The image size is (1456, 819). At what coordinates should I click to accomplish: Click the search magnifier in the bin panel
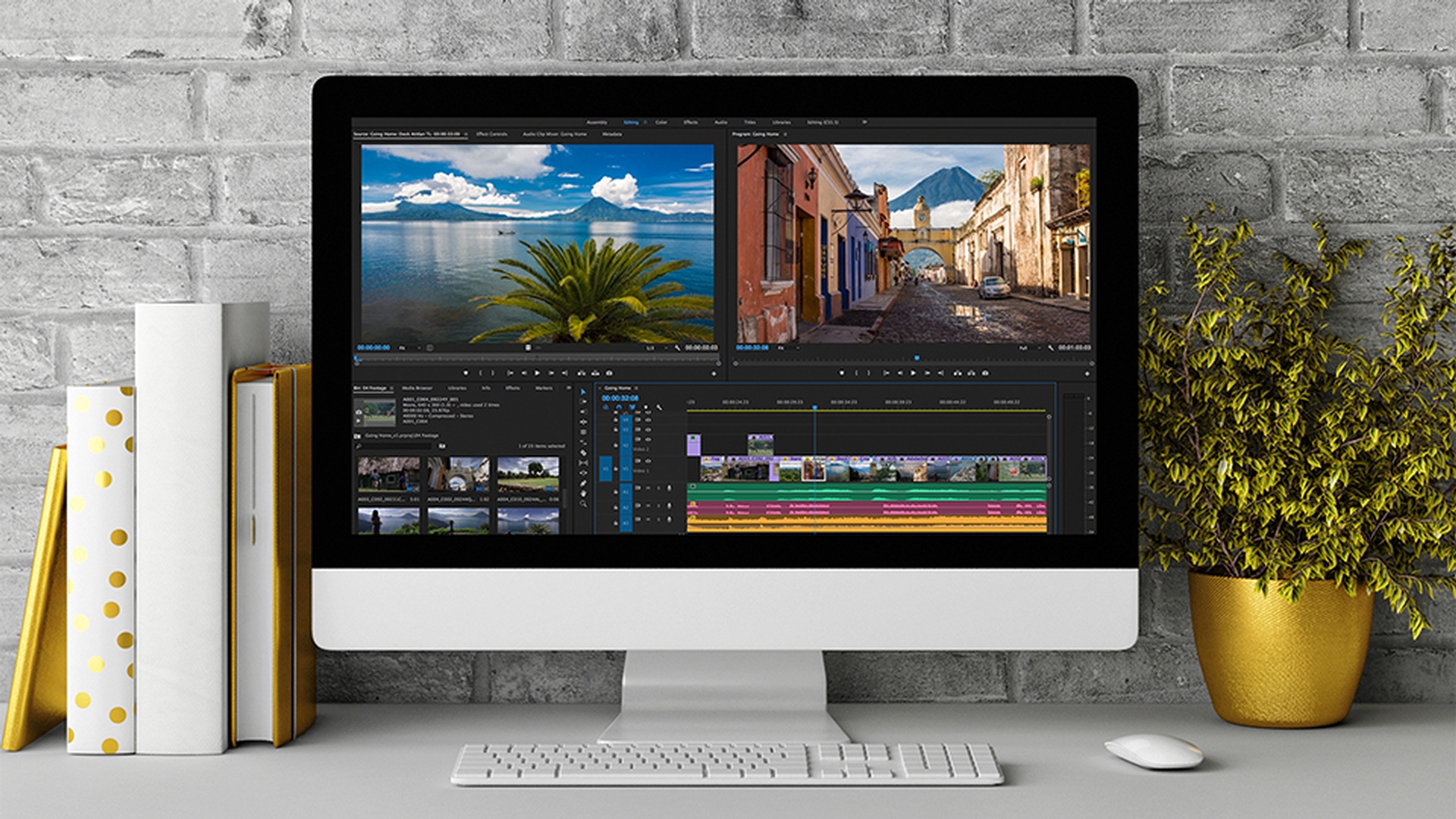click(x=357, y=446)
